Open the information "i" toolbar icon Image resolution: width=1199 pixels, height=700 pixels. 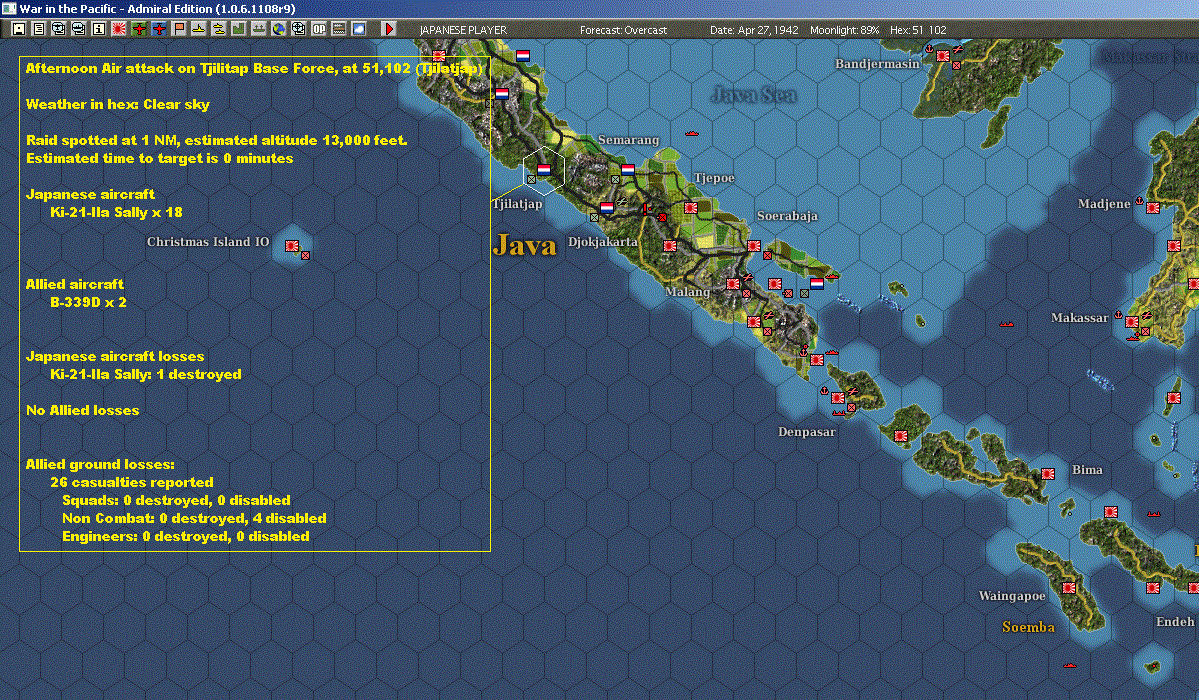point(99,29)
